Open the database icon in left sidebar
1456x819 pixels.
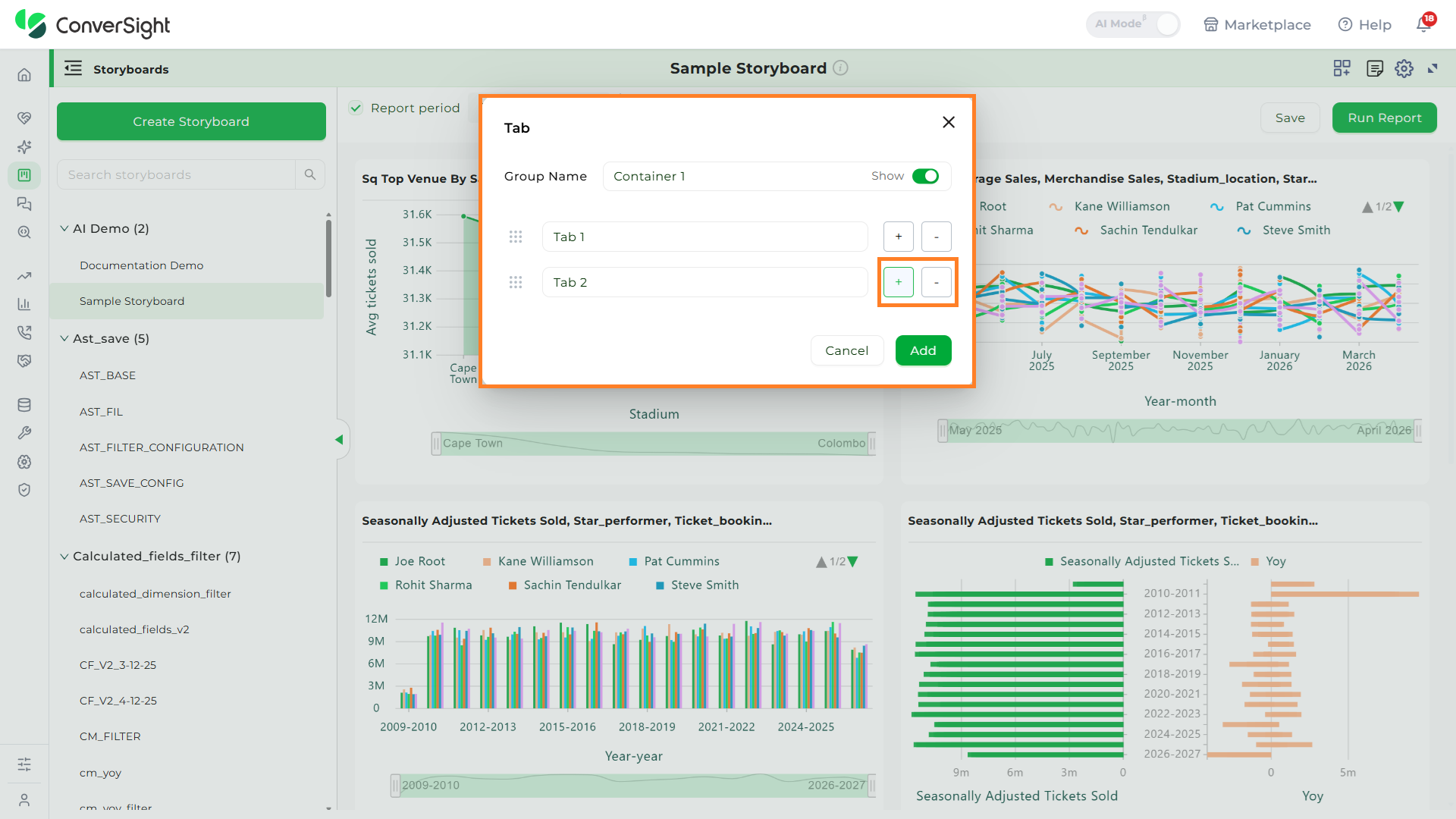[24, 405]
